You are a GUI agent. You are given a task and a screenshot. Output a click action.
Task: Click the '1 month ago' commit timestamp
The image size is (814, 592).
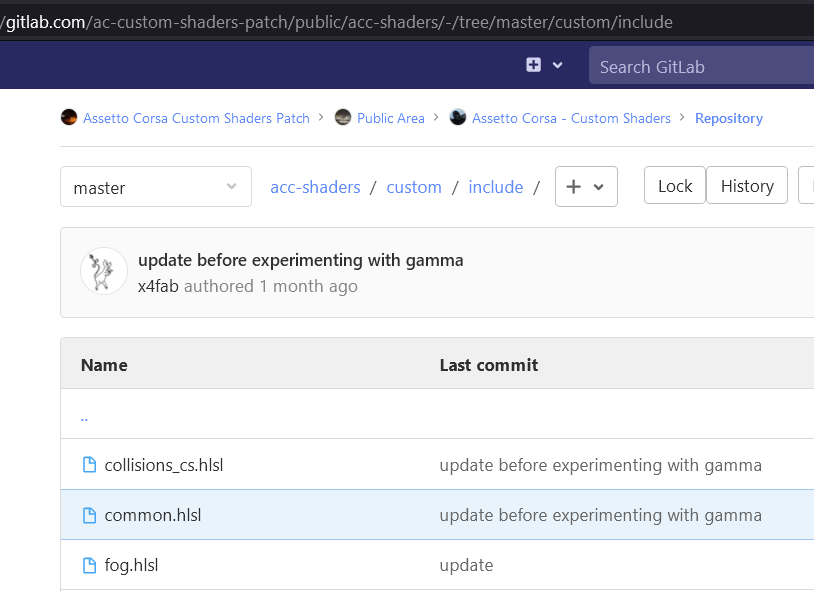[x=308, y=286]
